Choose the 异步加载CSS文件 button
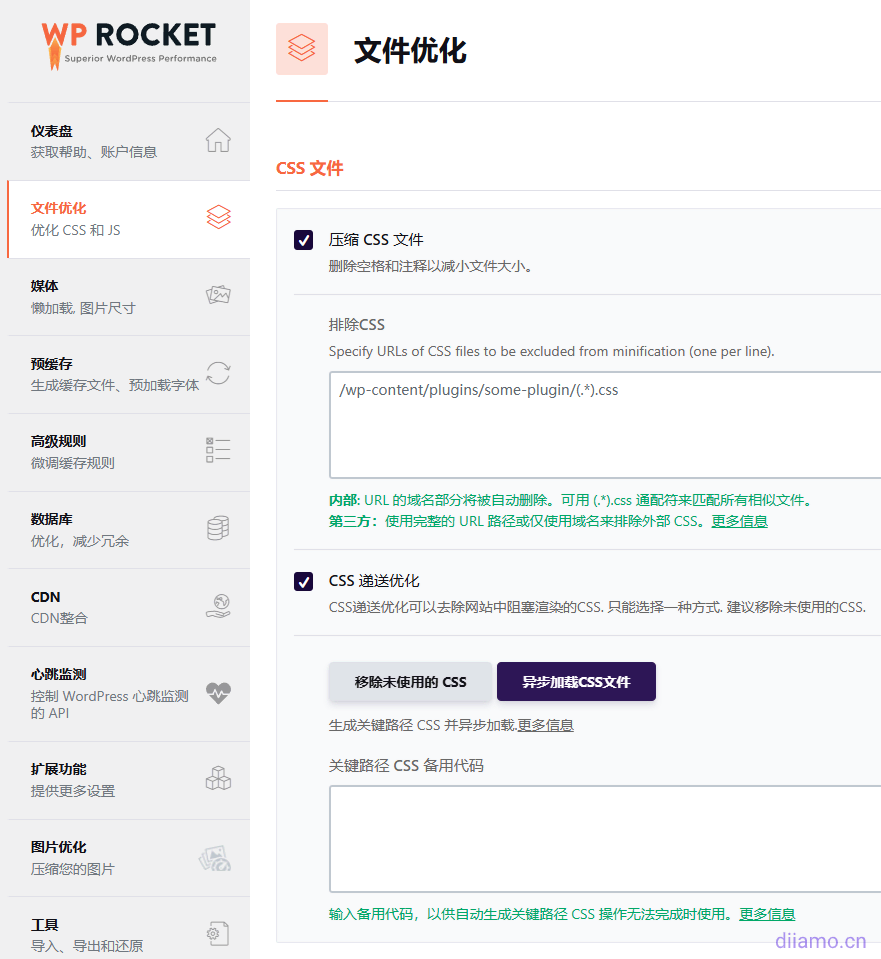Screen dimensions: 881x959 (576, 682)
